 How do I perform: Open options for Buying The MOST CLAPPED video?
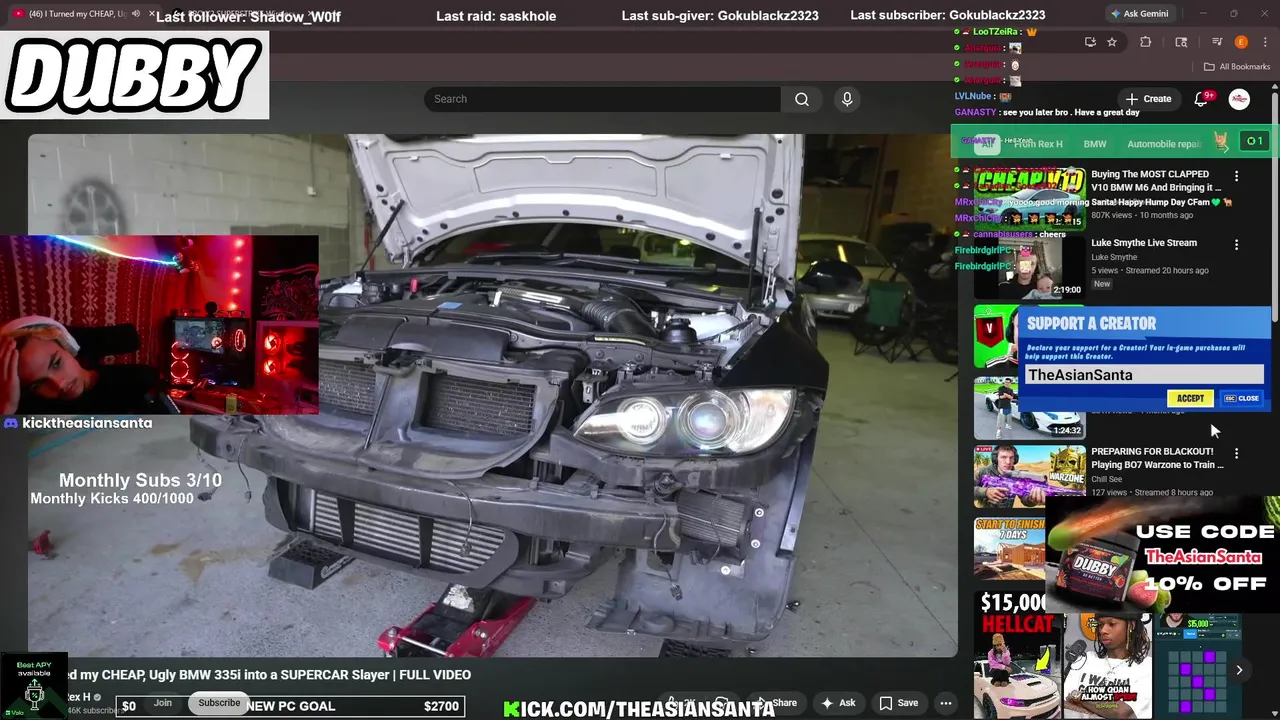click(1236, 176)
